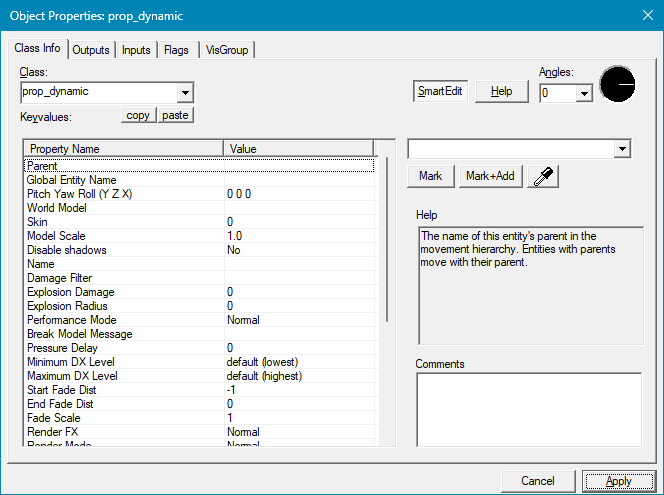
Task: Click the Mark button
Action: pyautogui.click(x=431, y=176)
